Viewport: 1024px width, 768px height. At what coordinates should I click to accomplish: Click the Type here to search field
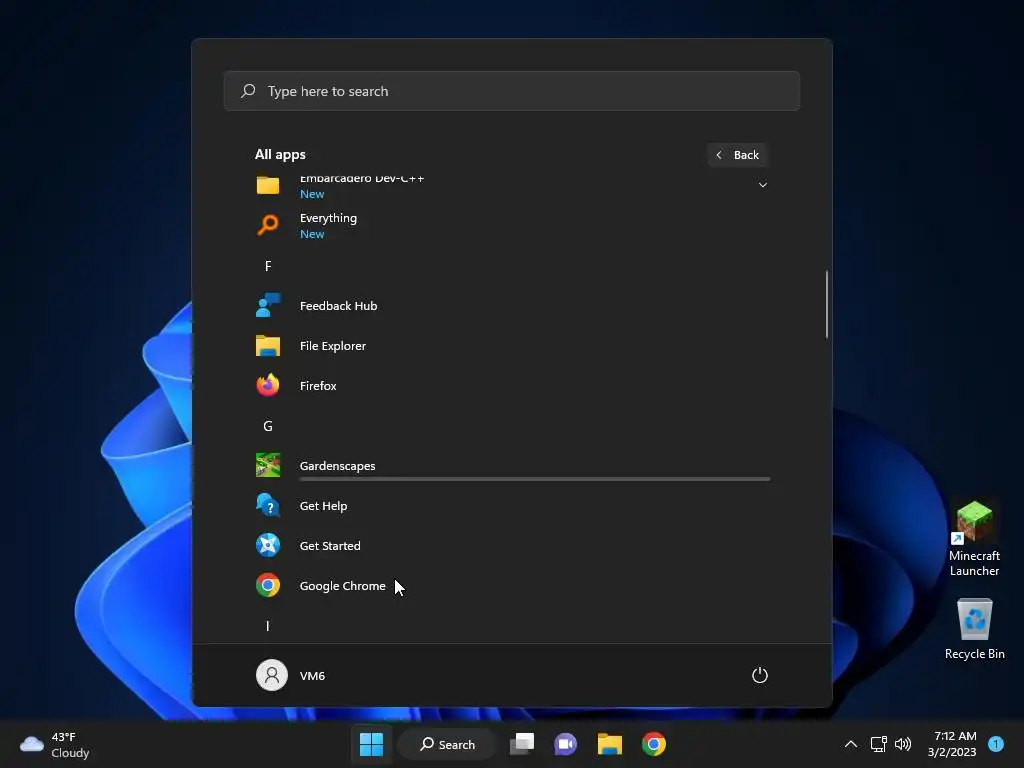pos(511,91)
